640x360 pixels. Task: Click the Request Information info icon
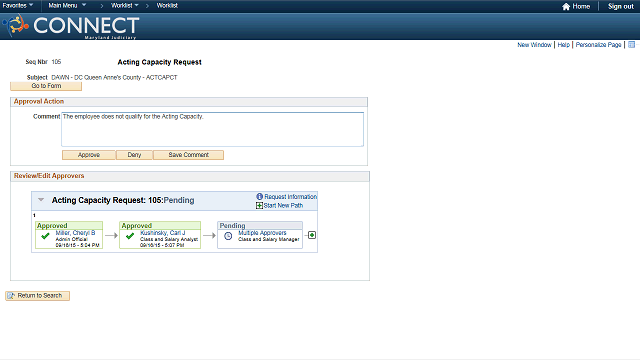click(x=259, y=196)
